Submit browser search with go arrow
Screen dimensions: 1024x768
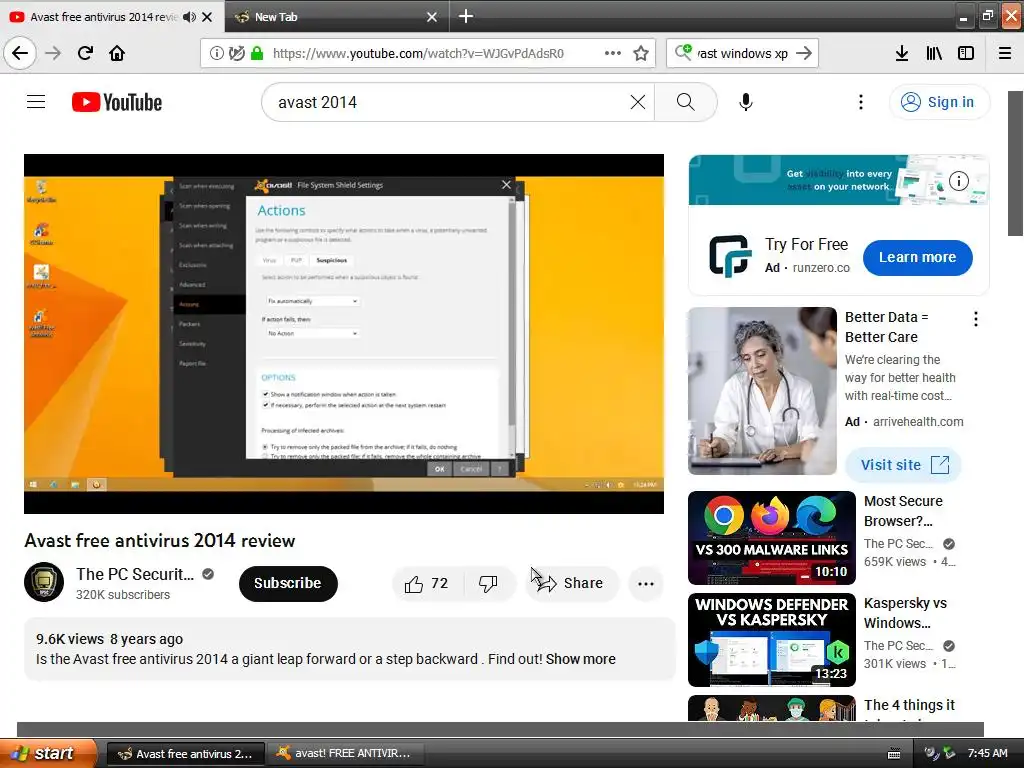(805, 53)
